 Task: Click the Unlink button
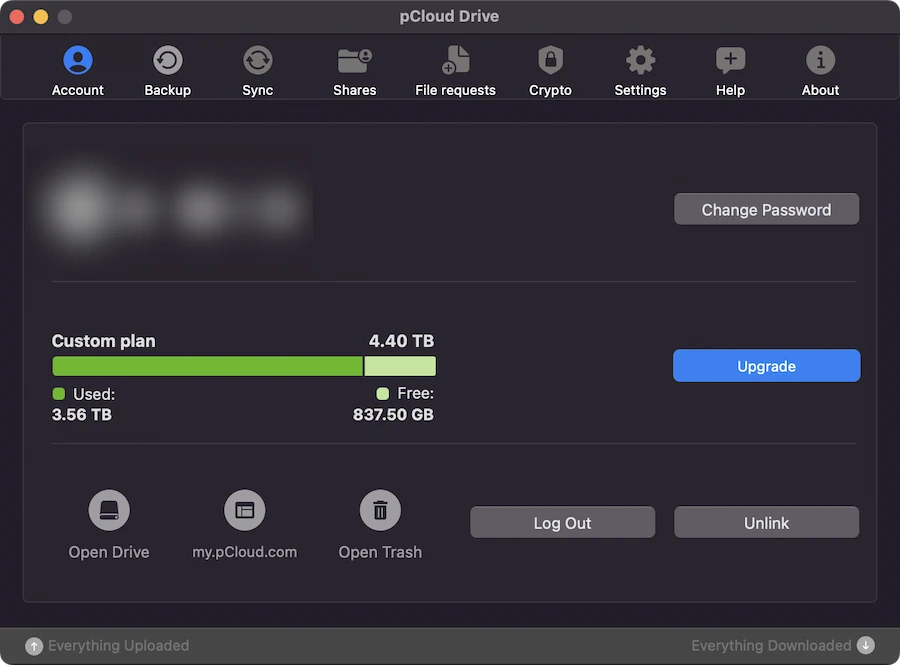[x=766, y=522]
